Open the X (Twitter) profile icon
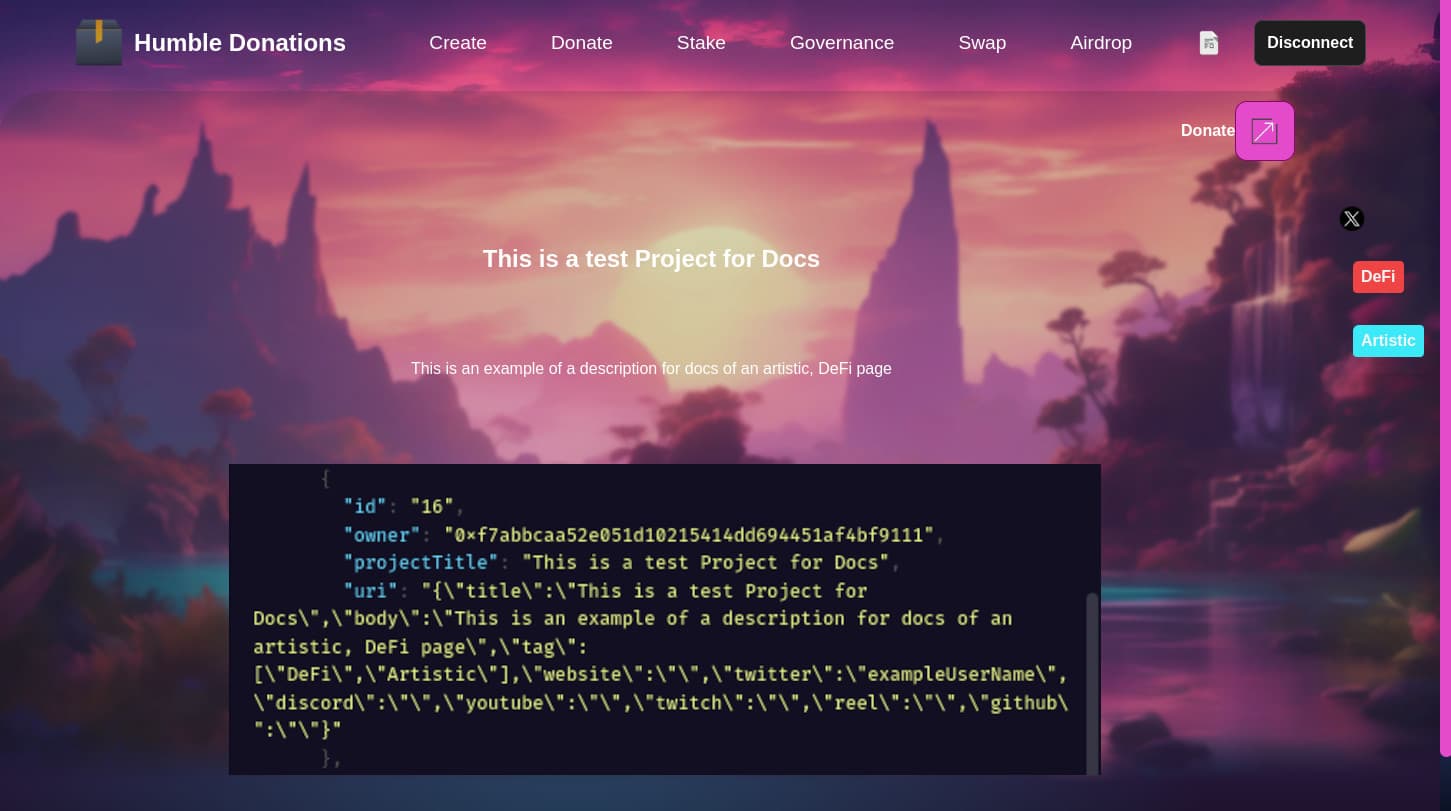 click(1352, 219)
